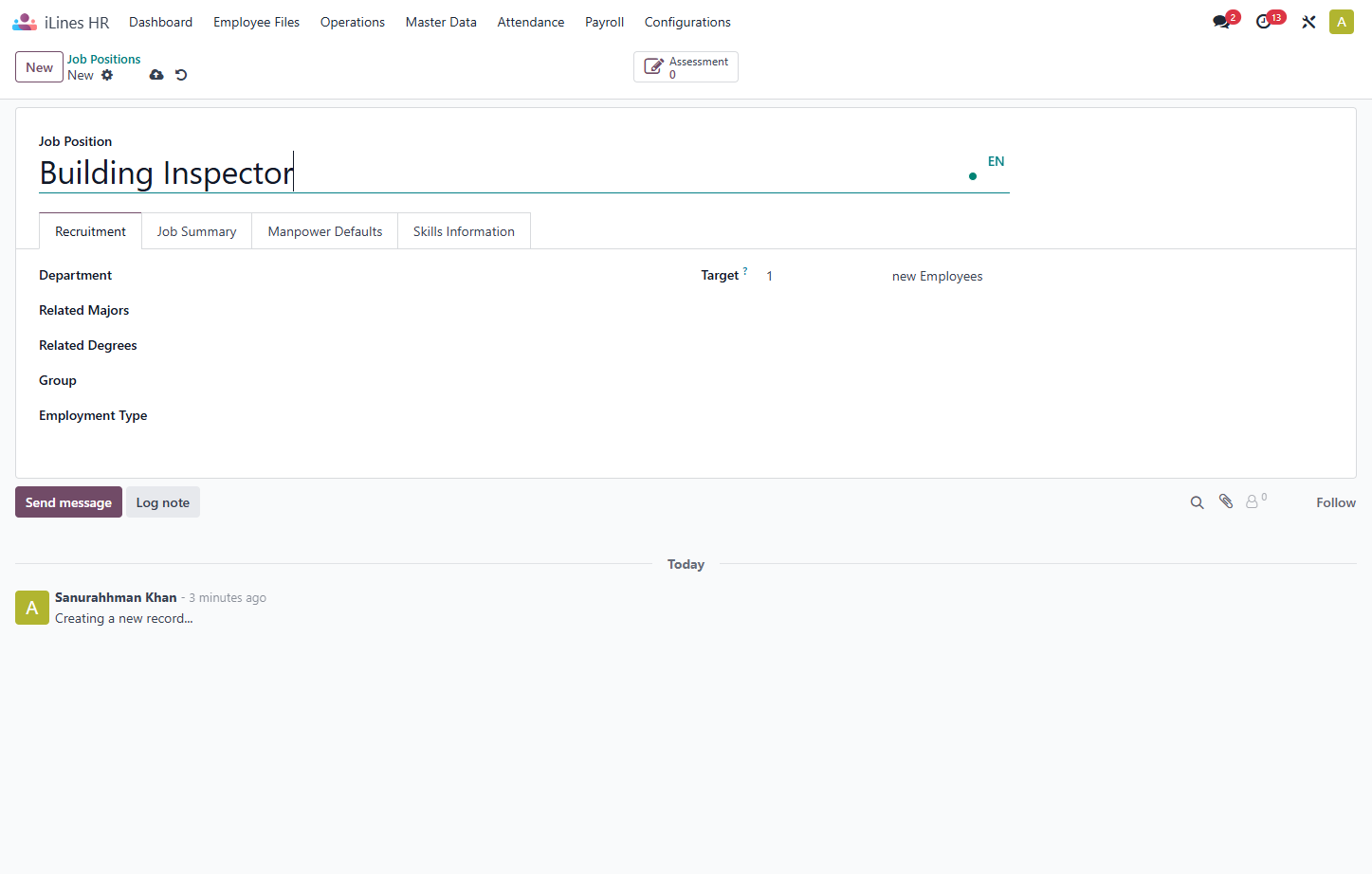Click the Group label

(57, 380)
